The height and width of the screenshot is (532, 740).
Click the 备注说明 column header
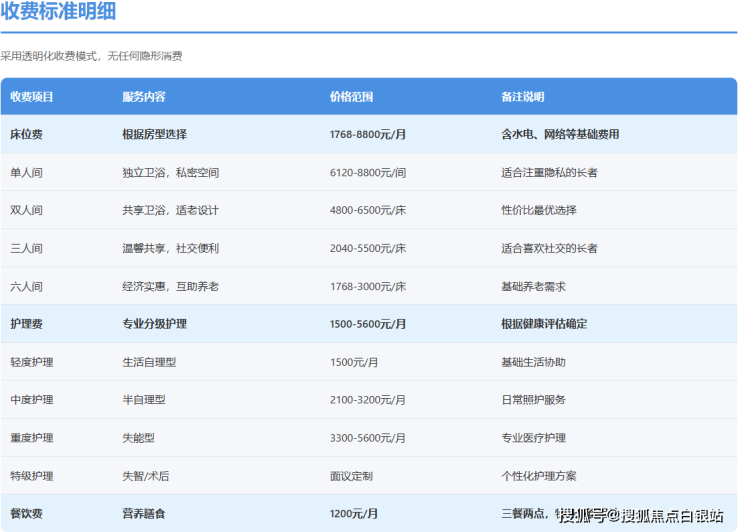pyautogui.click(x=523, y=97)
